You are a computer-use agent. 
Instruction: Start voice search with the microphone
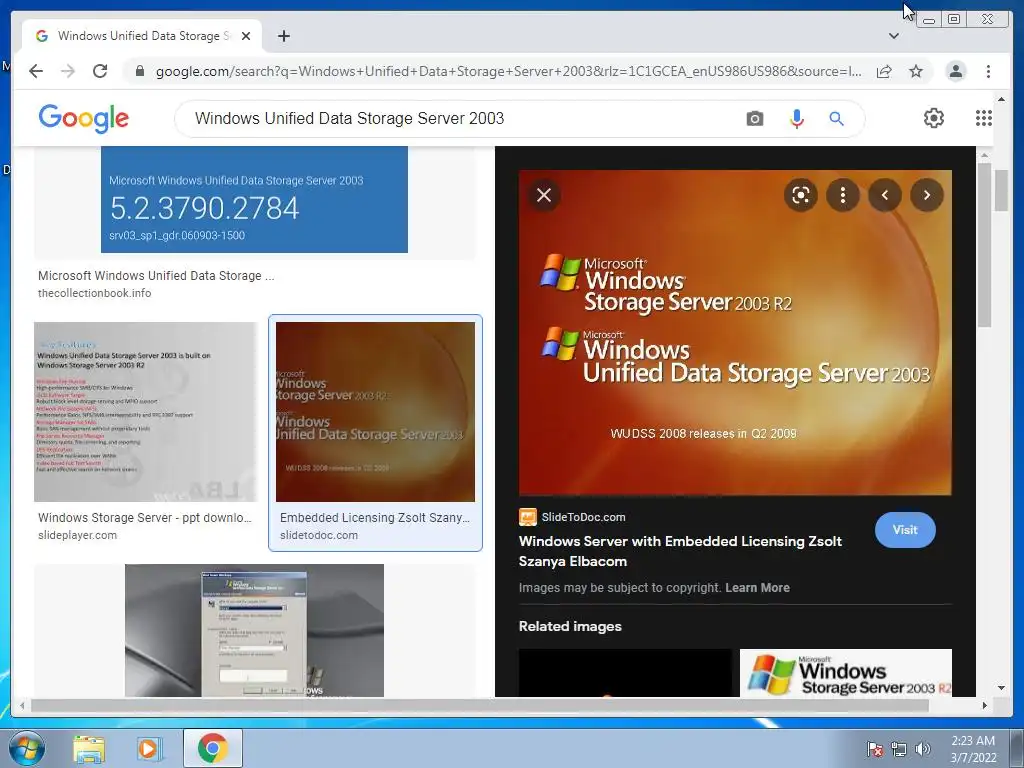coord(796,118)
